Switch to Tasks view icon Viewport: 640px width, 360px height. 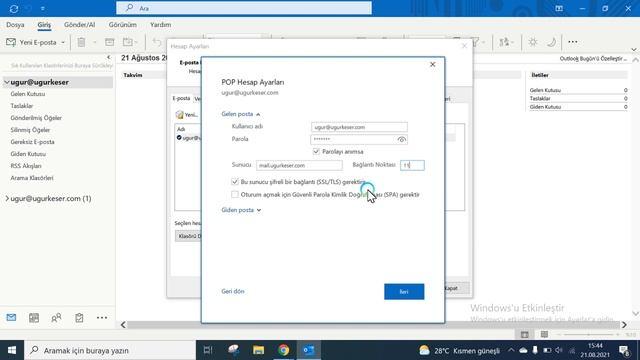(79, 318)
